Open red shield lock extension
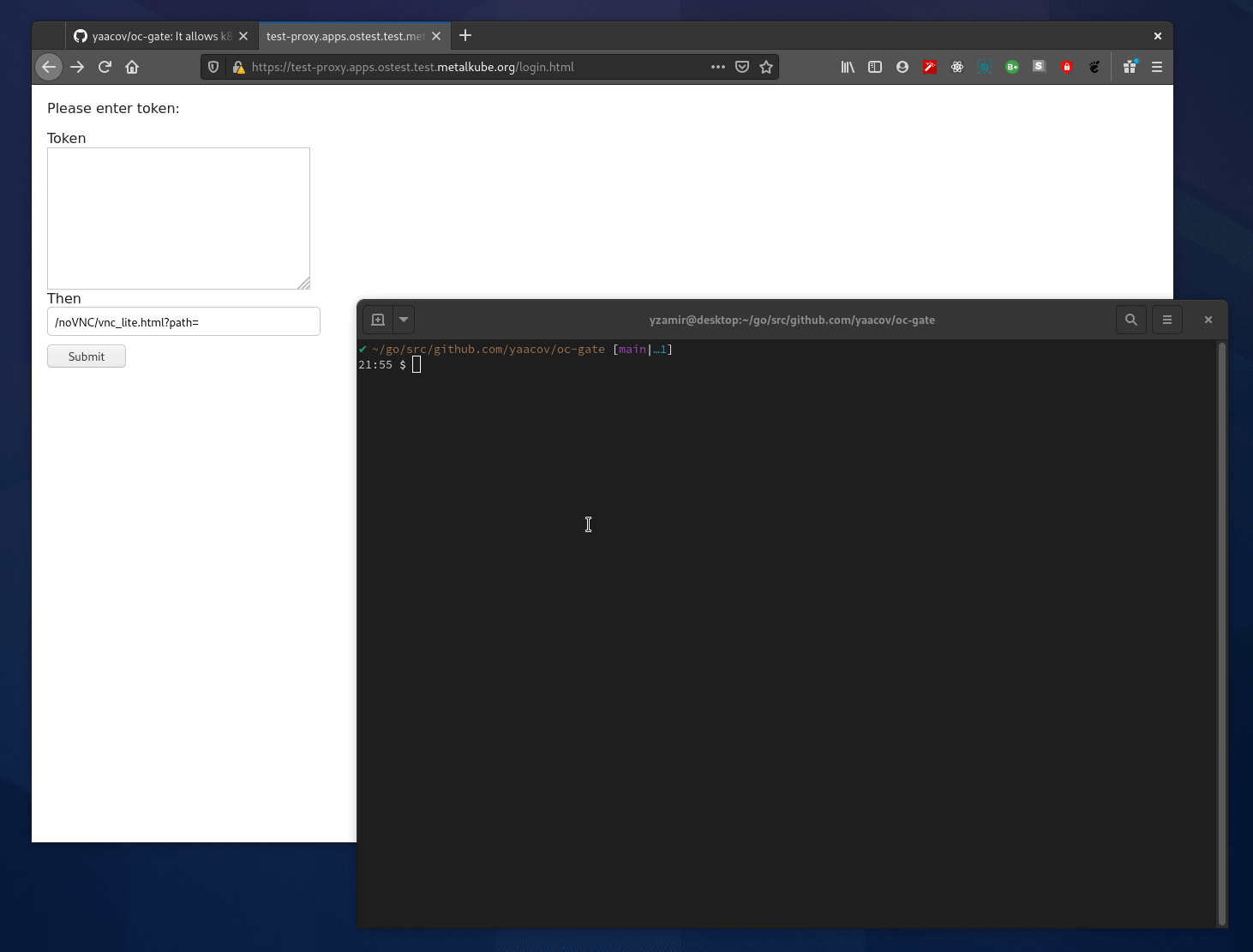 pyautogui.click(x=1067, y=67)
